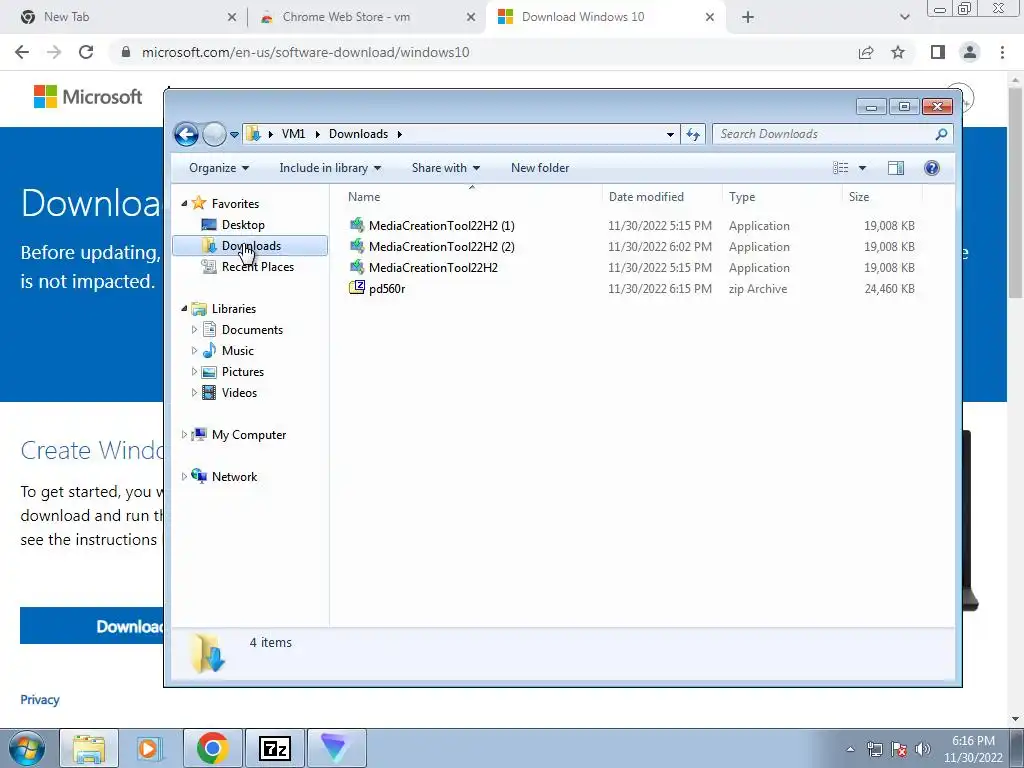Screen dimensions: 1024x768
Task: Collapse the Favorites group
Action: coord(184,204)
